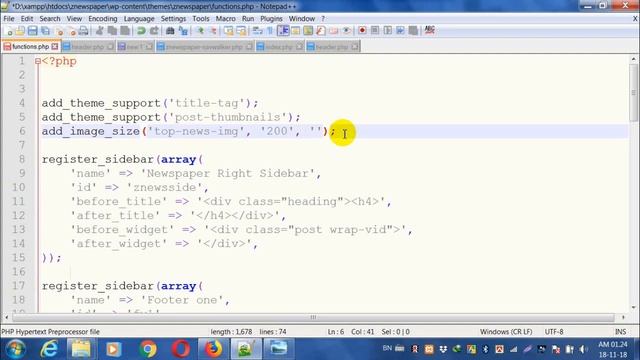The width and height of the screenshot is (640, 360).
Task: Open the taskbar clock showing AM 01.24
Action: coord(612,349)
